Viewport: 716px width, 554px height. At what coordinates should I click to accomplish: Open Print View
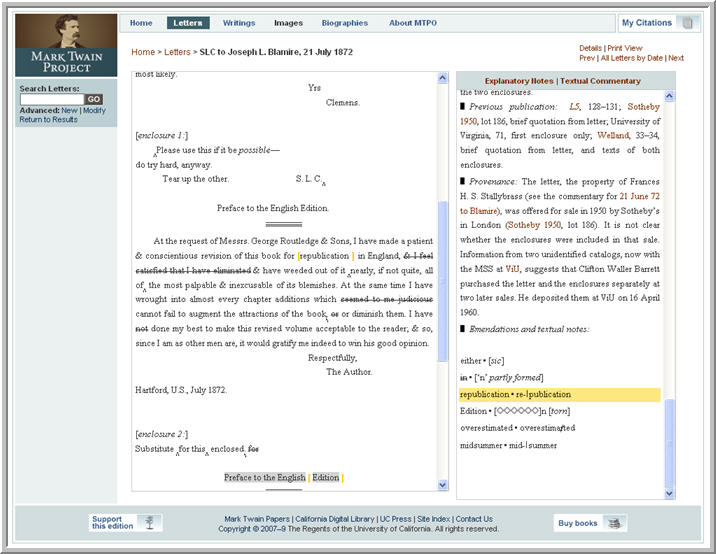pos(625,48)
